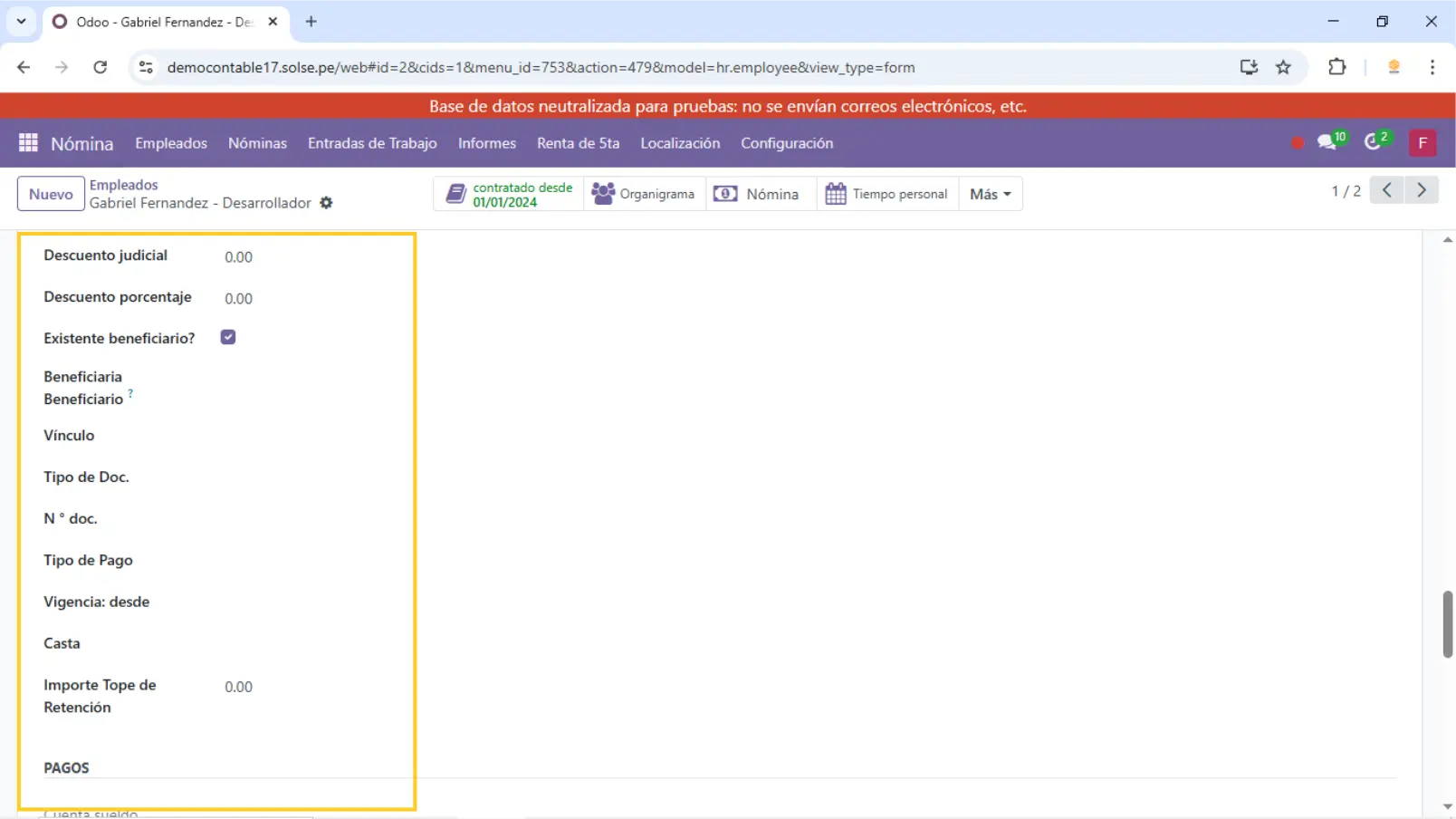Go to previous employee record arrow
Screen dimensions: 1456x819
click(x=1386, y=190)
